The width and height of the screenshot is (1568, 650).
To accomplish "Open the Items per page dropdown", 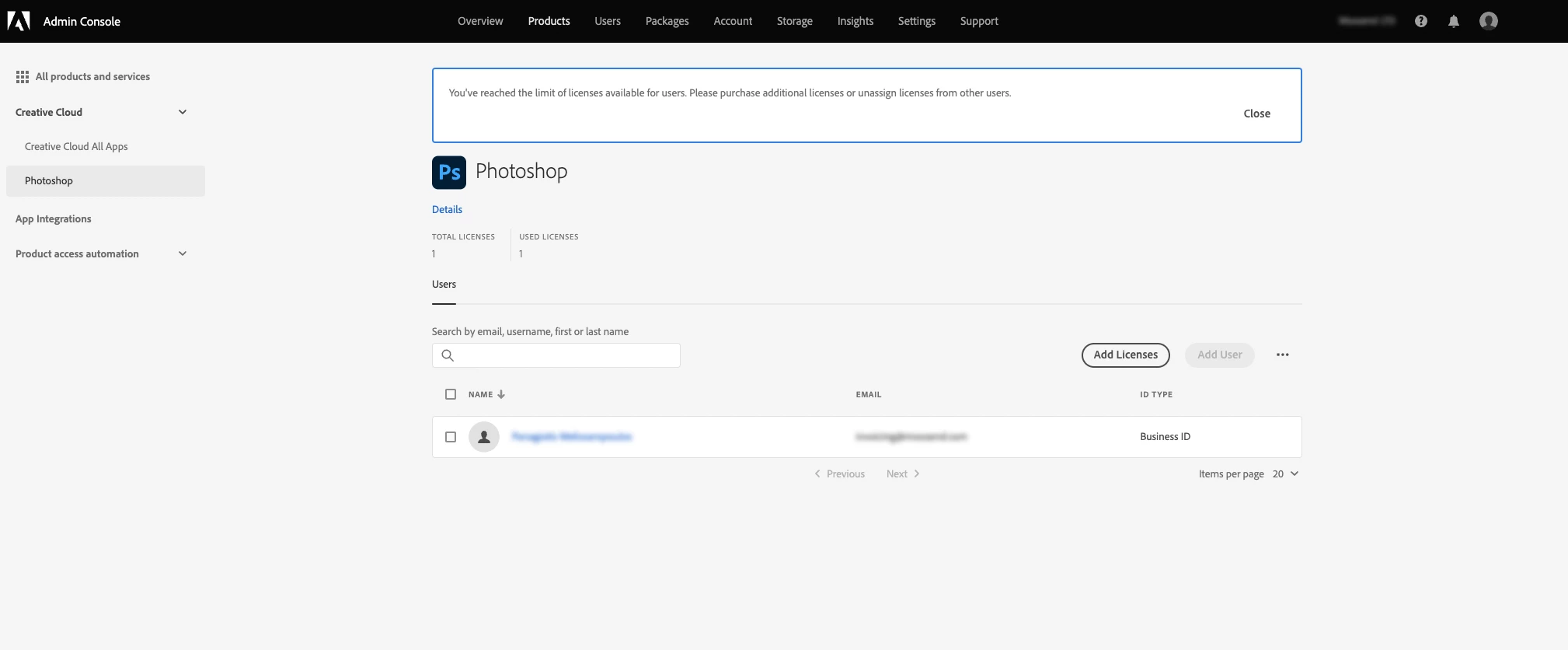I will [x=1286, y=474].
